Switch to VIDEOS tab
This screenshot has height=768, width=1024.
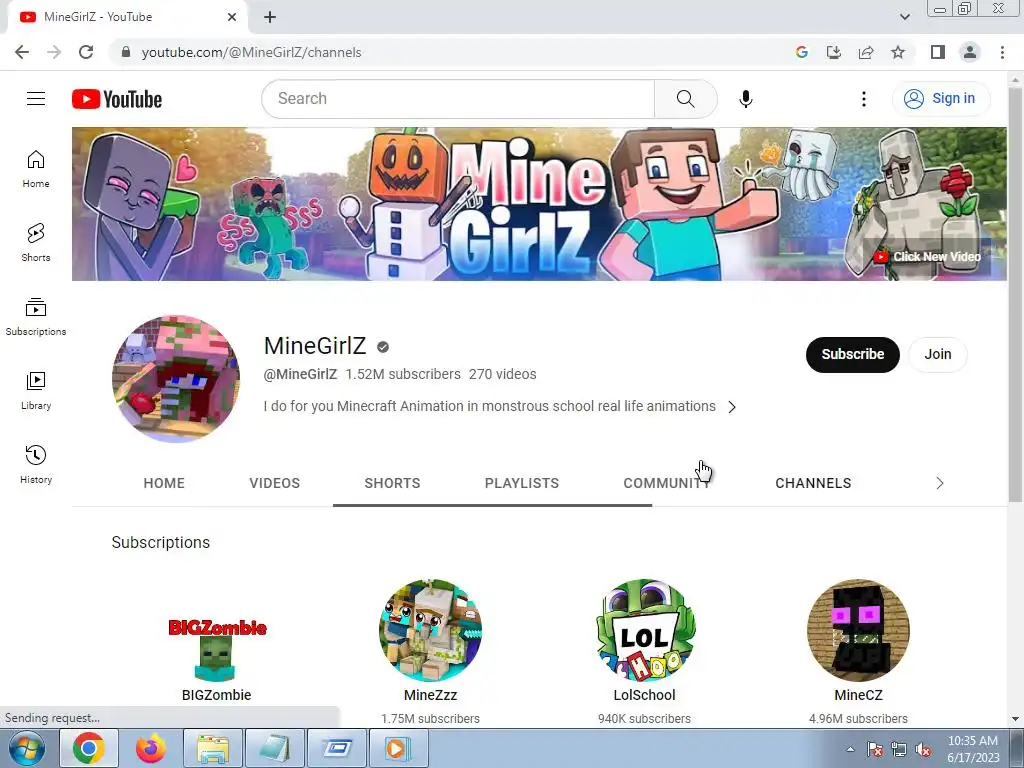click(274, 483)
